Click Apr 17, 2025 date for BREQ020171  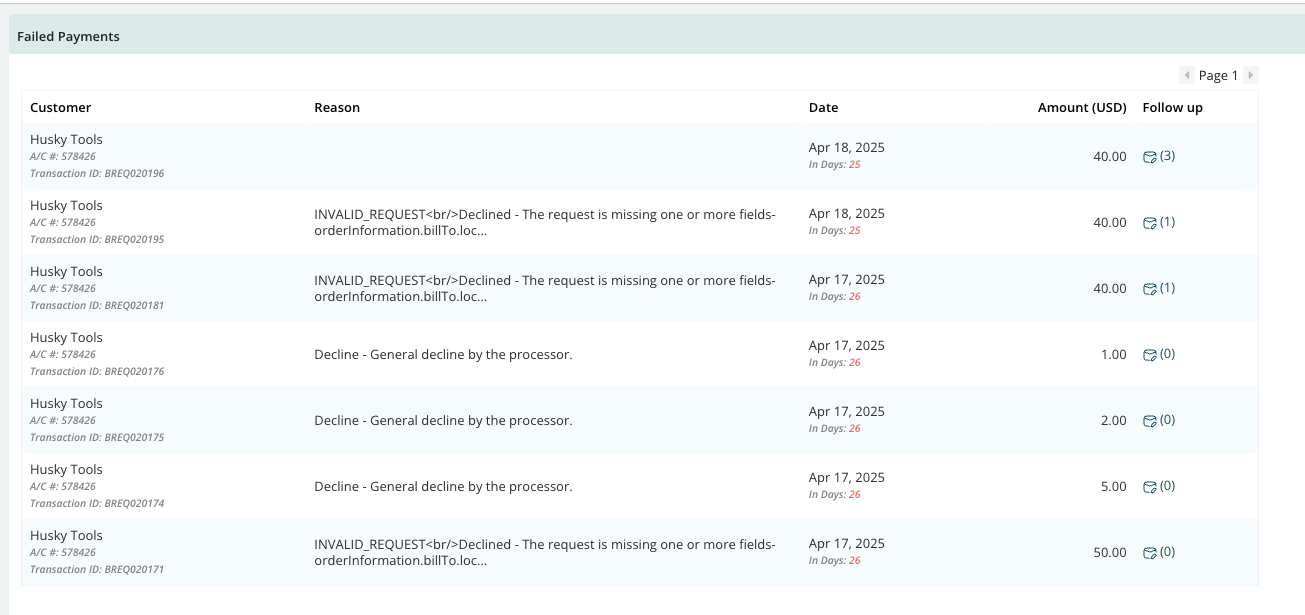(x=847, y=544)
